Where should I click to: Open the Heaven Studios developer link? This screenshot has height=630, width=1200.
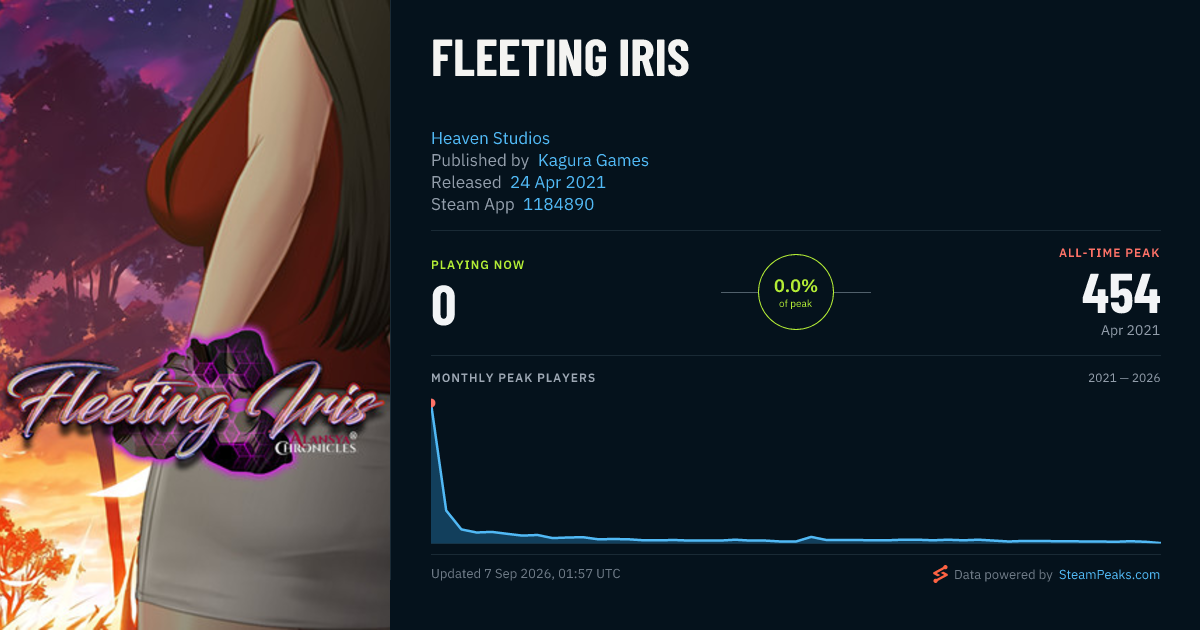pos(490,138)
